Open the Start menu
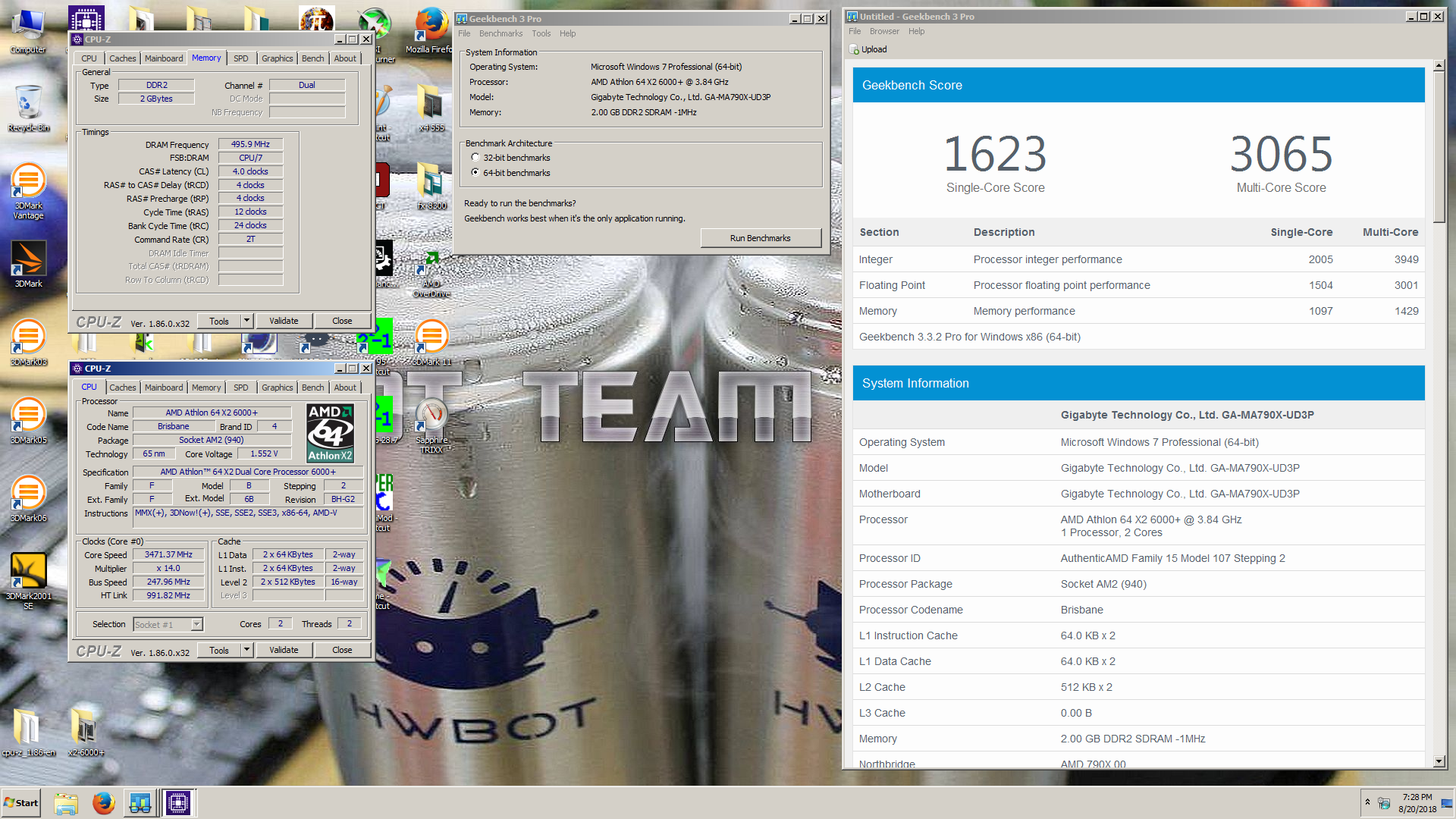Image resolution: width=1456 pixels, height=819 pixels. 21,803
